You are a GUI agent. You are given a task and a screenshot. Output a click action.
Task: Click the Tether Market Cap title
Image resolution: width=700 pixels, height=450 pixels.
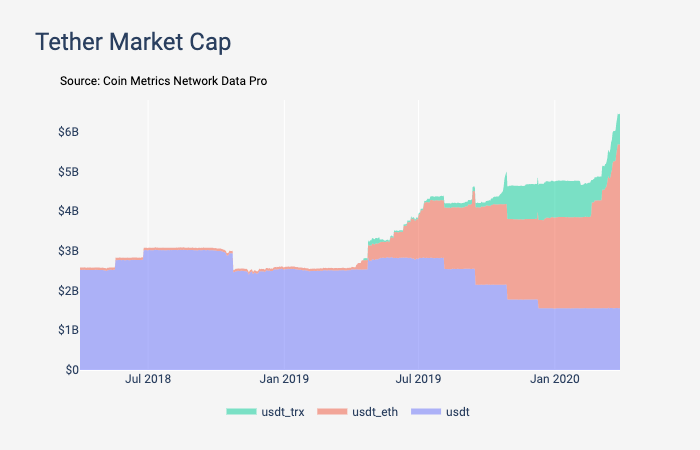(133, 42)
